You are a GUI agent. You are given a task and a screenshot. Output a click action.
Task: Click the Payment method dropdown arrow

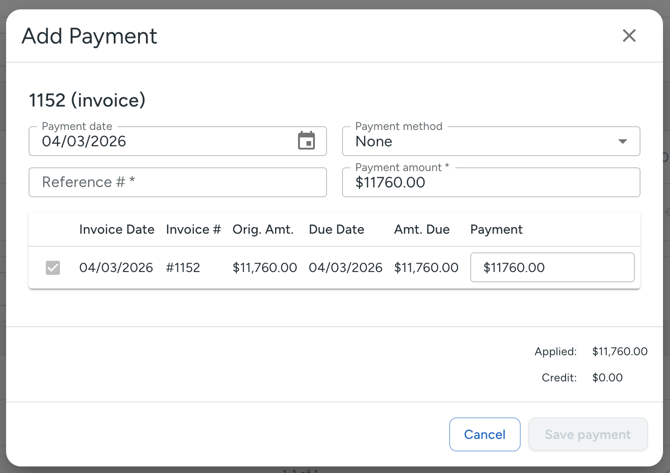(622, 142)
